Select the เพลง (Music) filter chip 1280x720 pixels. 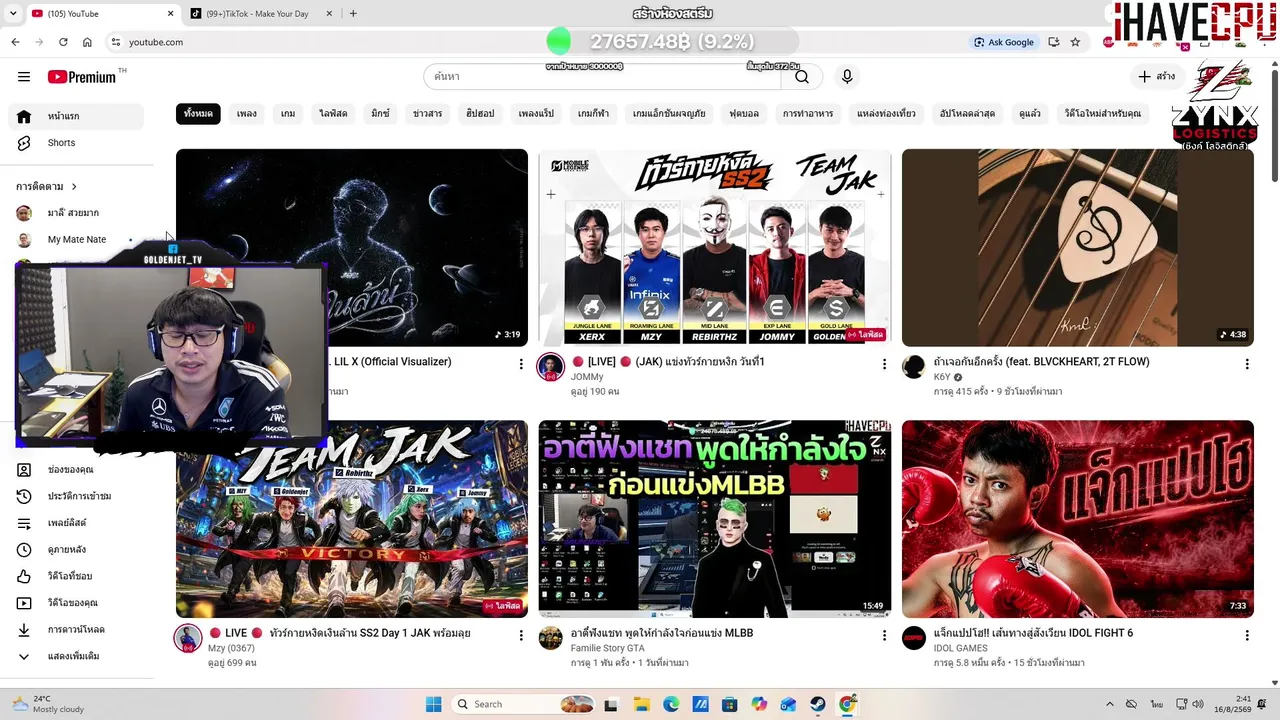pos(247,114)
